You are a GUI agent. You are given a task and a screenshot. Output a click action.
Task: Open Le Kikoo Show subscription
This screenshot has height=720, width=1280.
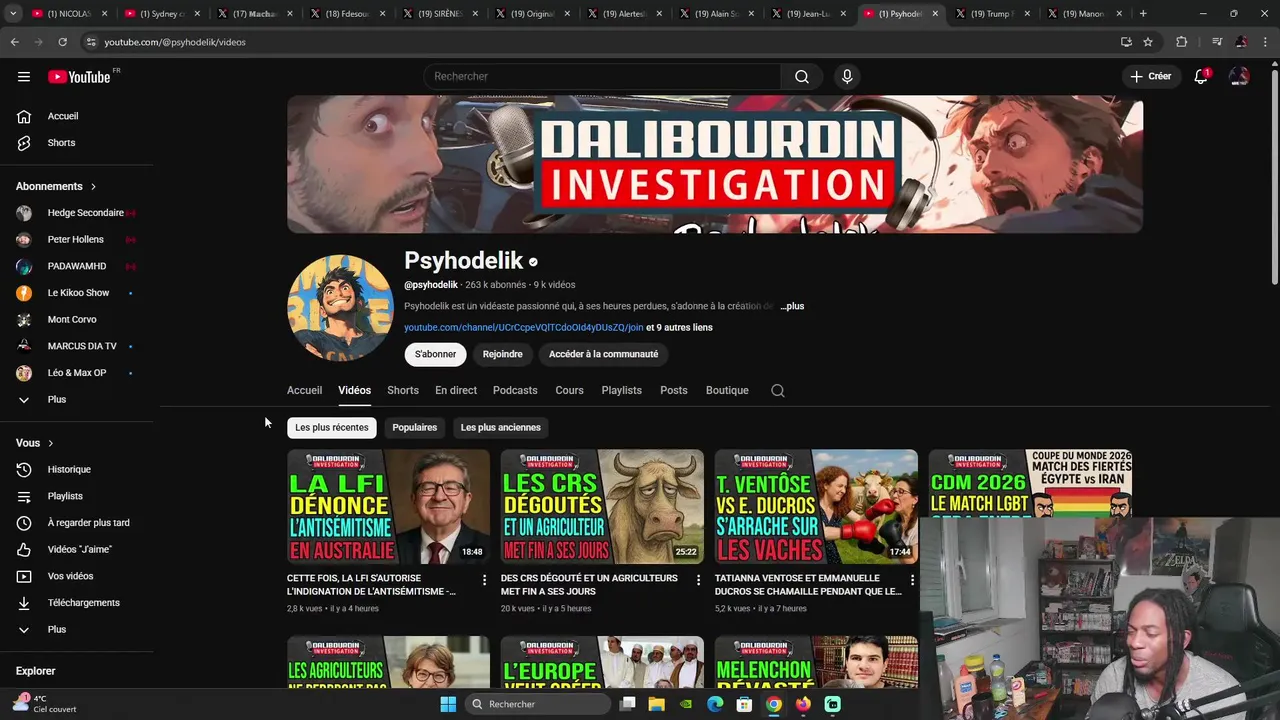(80, 293)
